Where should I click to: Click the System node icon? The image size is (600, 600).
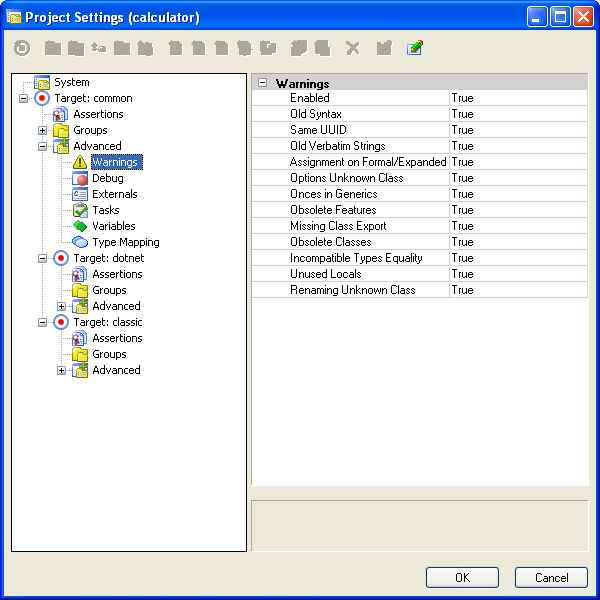tap(42, 82)
